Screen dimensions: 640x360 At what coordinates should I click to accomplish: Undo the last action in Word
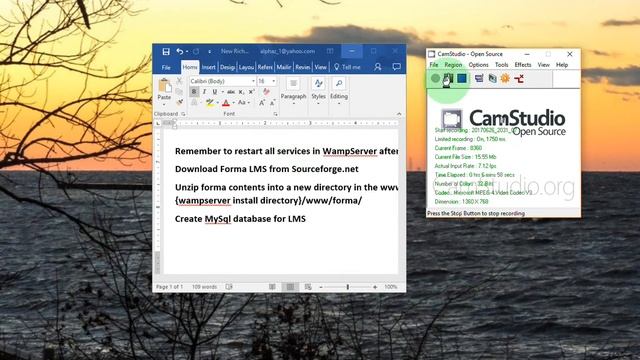click(x=180, y=51)
